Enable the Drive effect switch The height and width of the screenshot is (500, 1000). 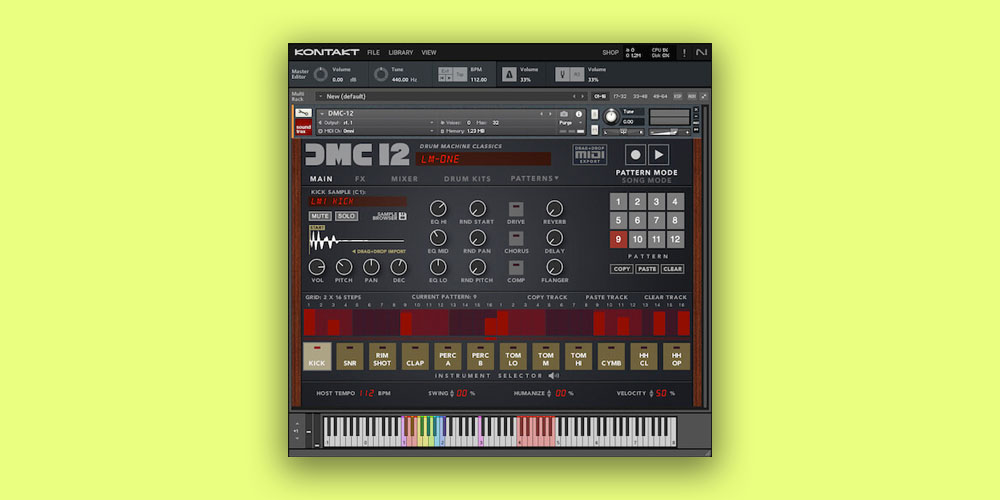[x=516, y=209]
